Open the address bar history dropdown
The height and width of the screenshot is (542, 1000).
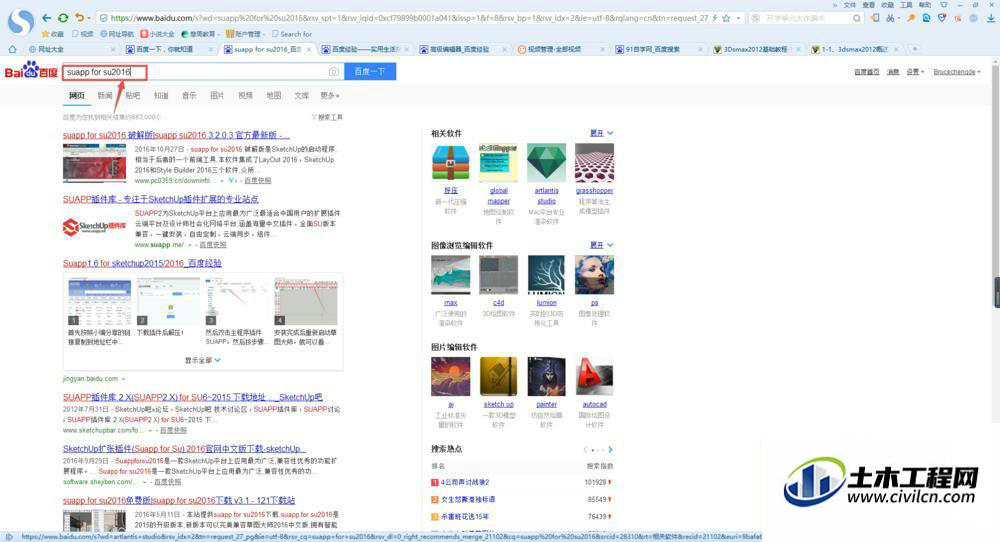click(x=738, y=18)
